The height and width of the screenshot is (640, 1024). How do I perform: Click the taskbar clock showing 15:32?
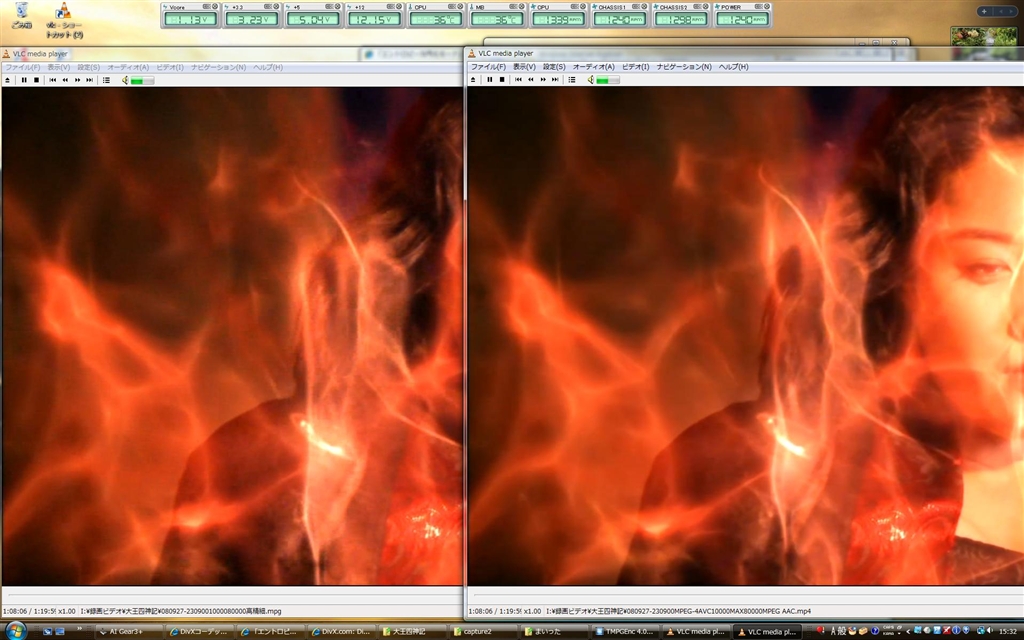pyautogui.click(x=1009, y=631)
